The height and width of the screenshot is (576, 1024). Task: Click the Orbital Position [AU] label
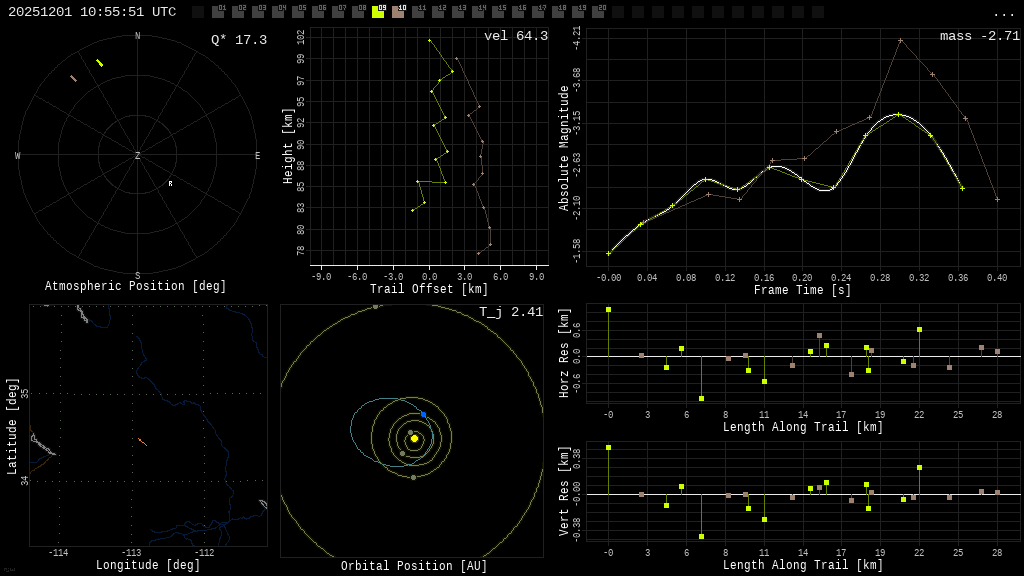[414, 566]
